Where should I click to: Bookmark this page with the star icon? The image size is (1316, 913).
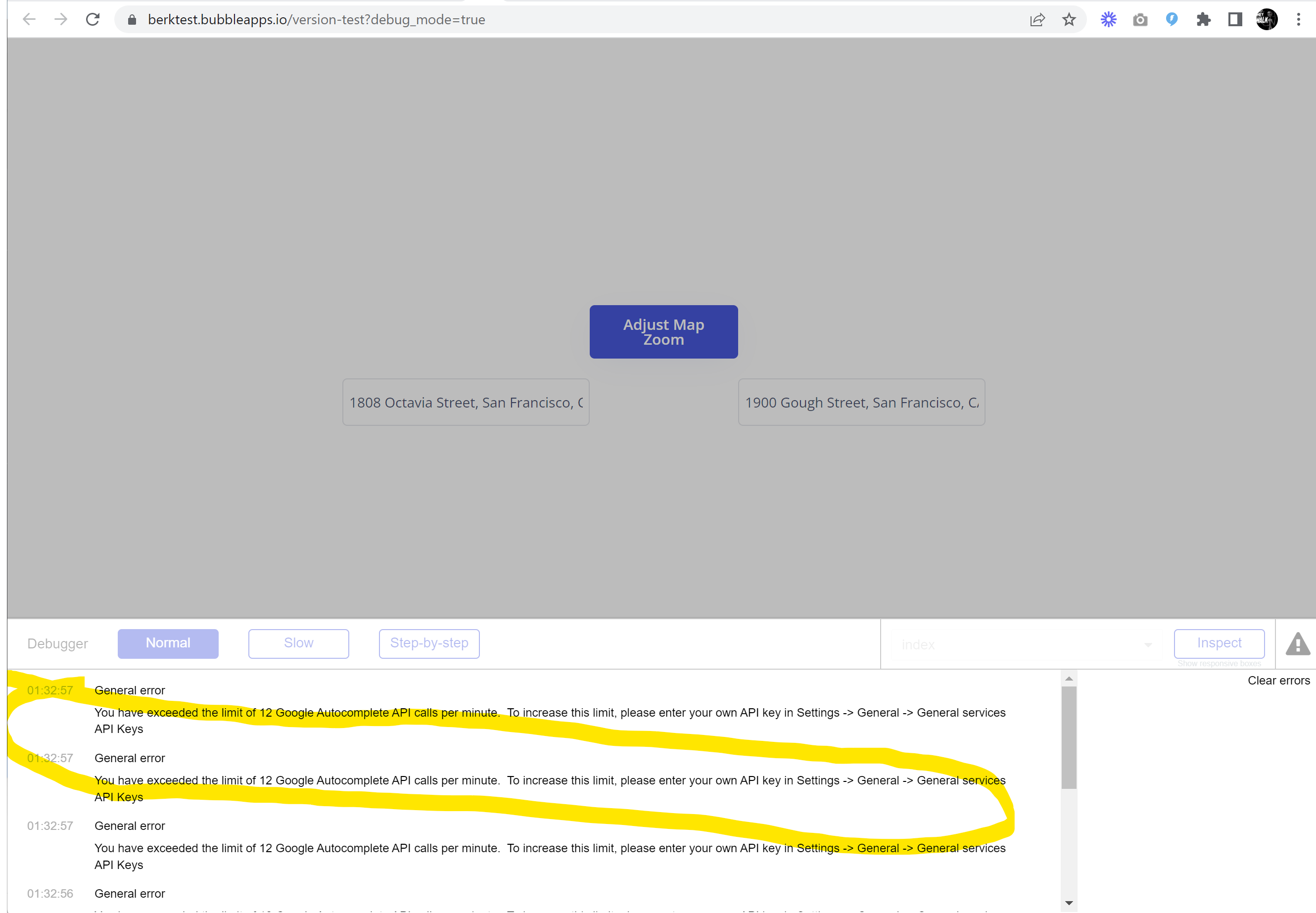pyautogui.click(x=1069, y=19)
